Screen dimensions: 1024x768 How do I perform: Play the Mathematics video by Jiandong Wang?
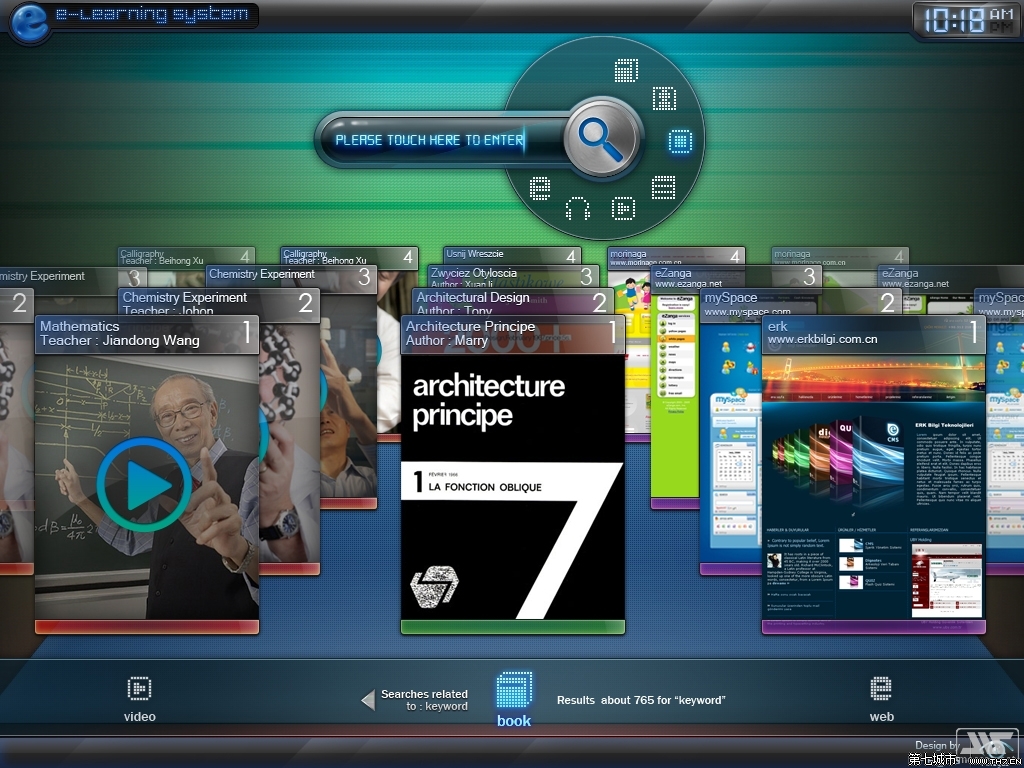(144, 484)
